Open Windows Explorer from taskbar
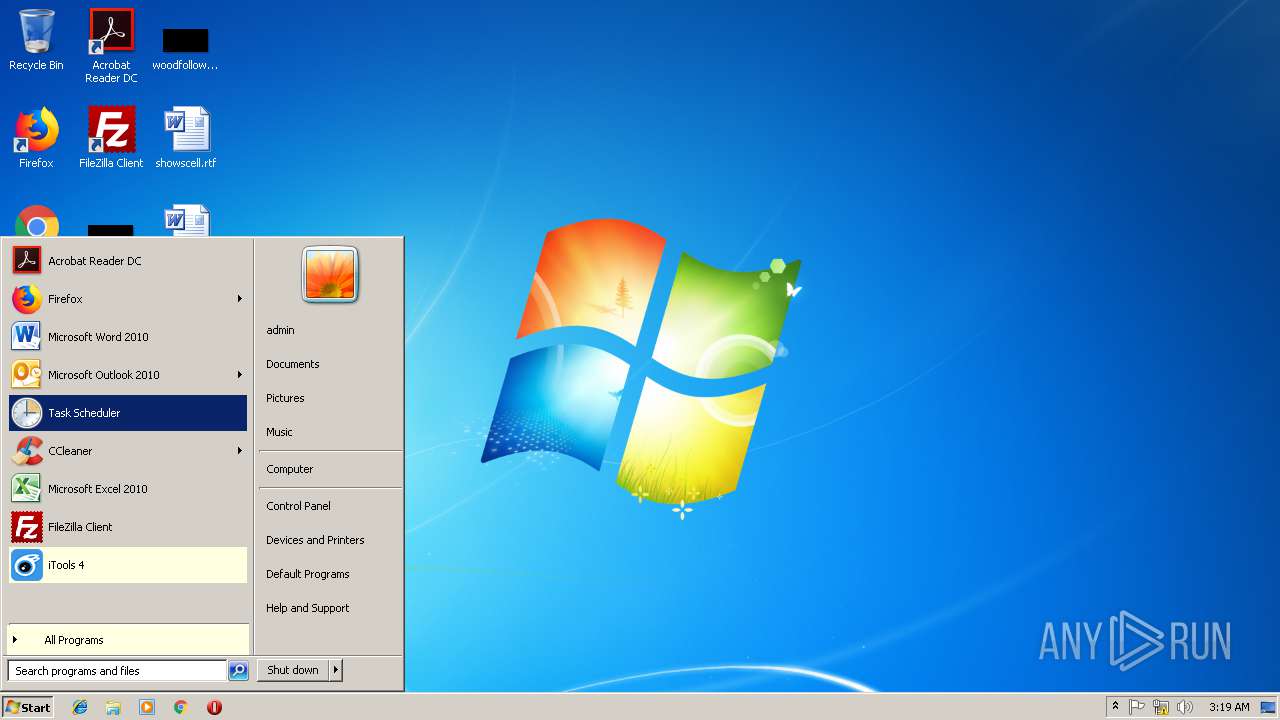Image resolution: width=1280 pixels, height=720 pixels. 113,707
